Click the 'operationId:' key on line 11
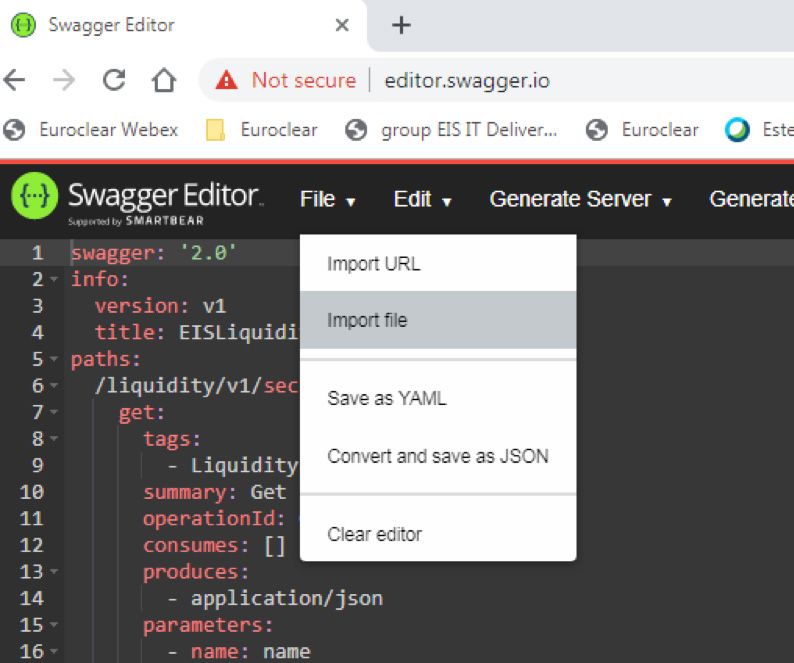 214,519
